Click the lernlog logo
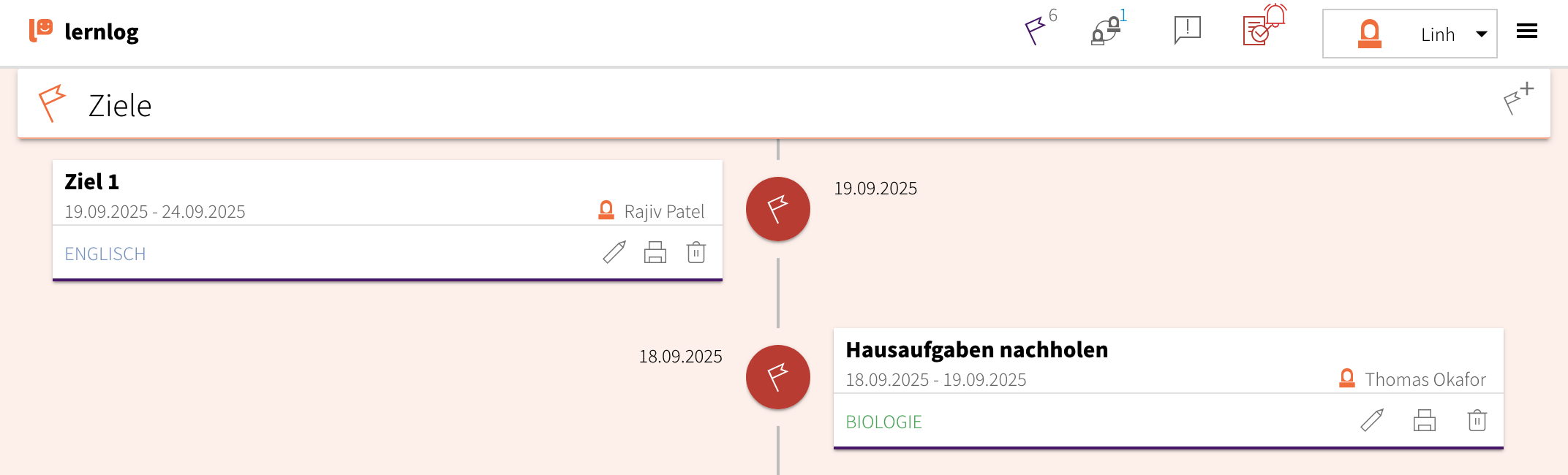Viewport: 1568px width, 475px height. pos(84,31)
